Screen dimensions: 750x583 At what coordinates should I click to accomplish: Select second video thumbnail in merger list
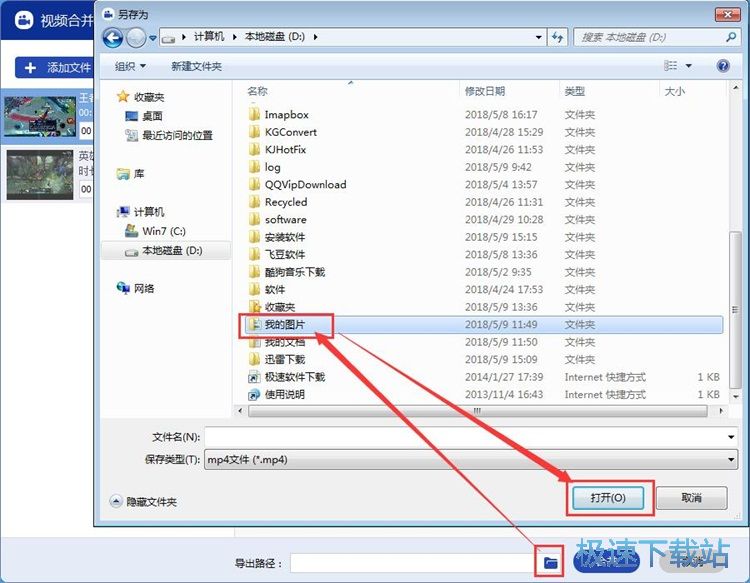click(40, 175)
